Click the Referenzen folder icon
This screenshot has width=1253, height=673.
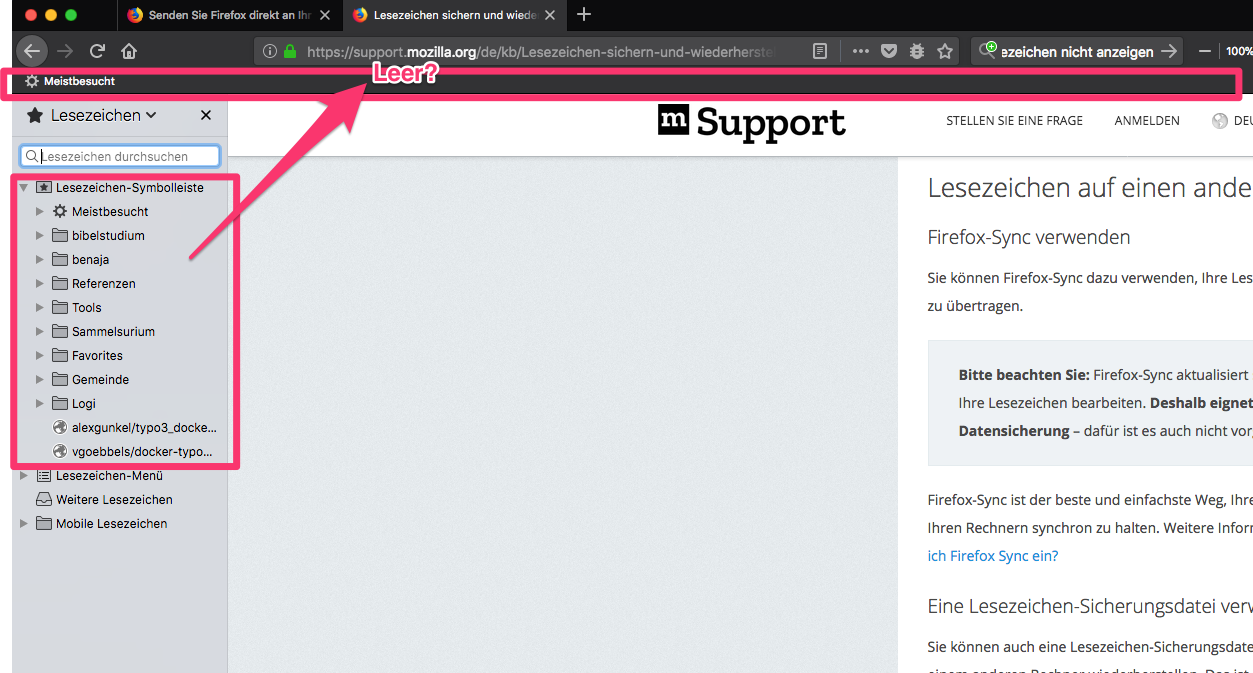(60, 283)
